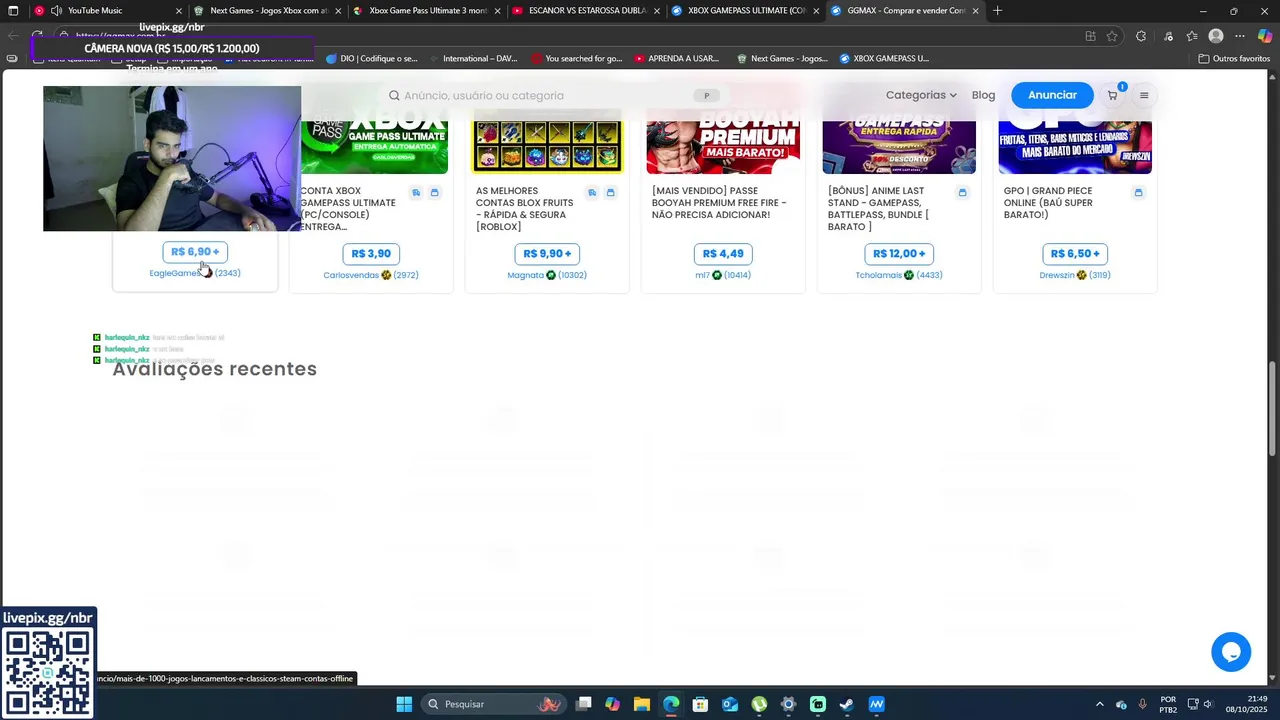Open seller Drewszin profile link
The height and width of the screenshot is (720, 1280).
pos(1056,275)
